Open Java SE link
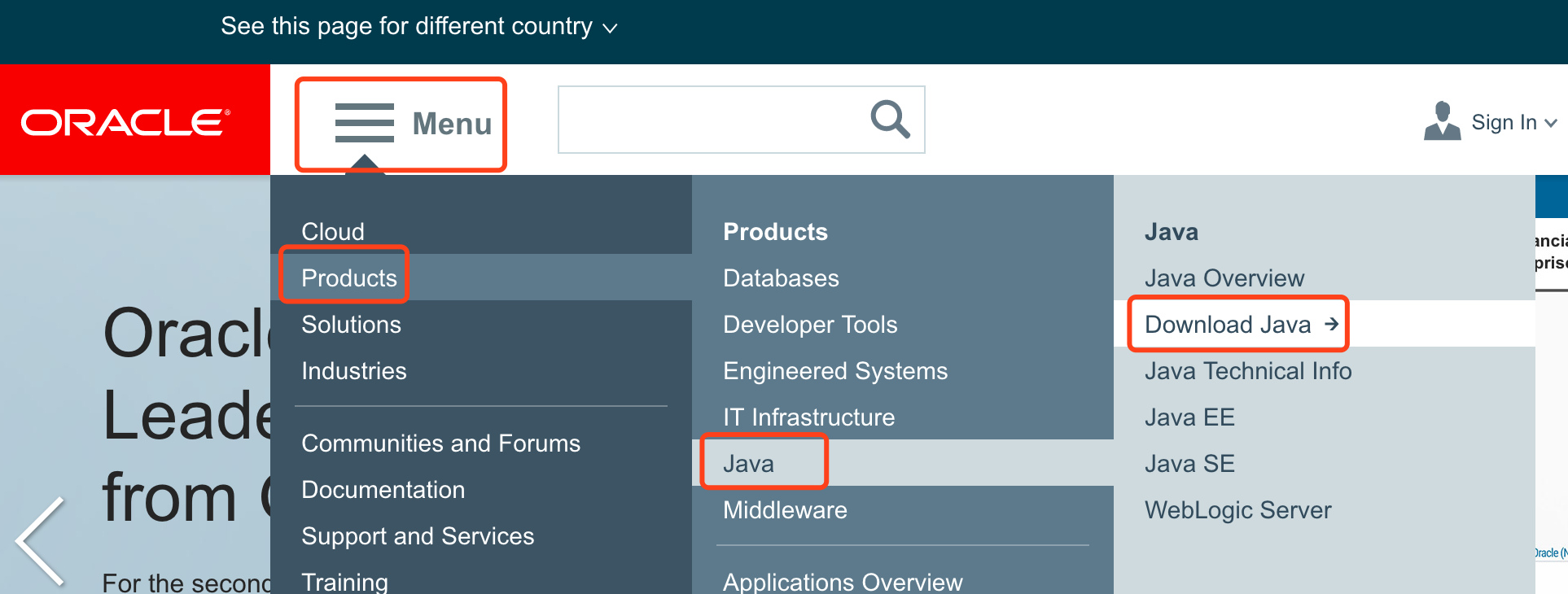The height and width of the screenshot is (594, 1568). (1189, 464)
